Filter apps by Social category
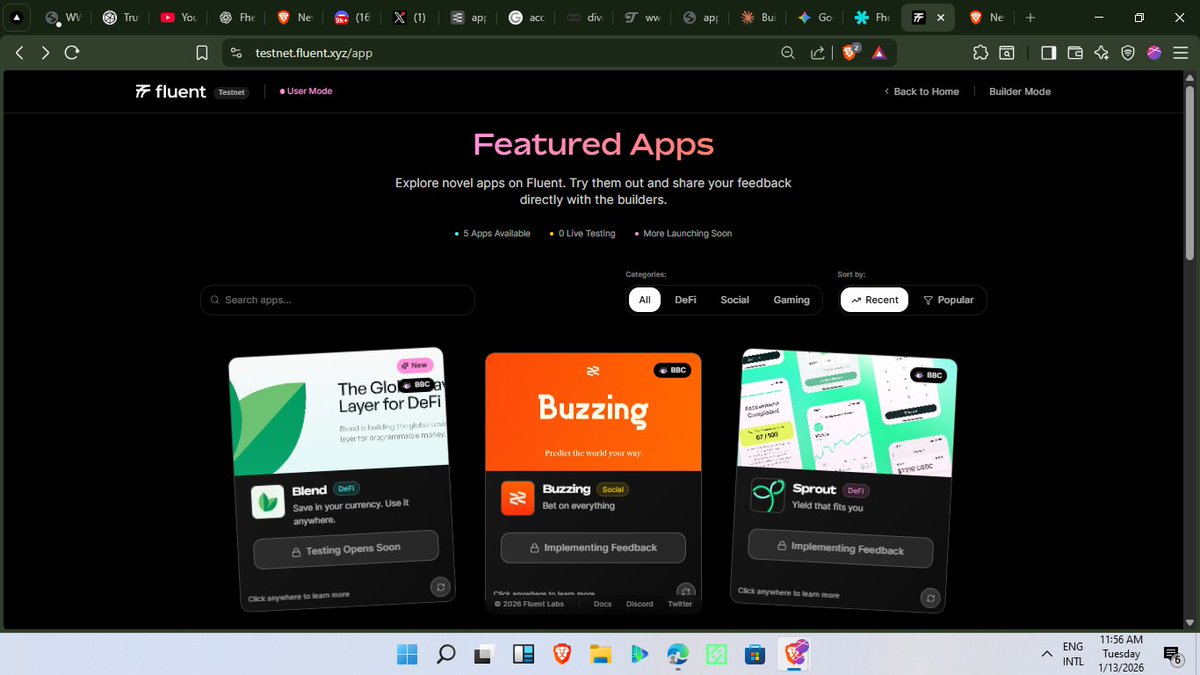This screenshot has height=675, width=1200. coord(735,300)
